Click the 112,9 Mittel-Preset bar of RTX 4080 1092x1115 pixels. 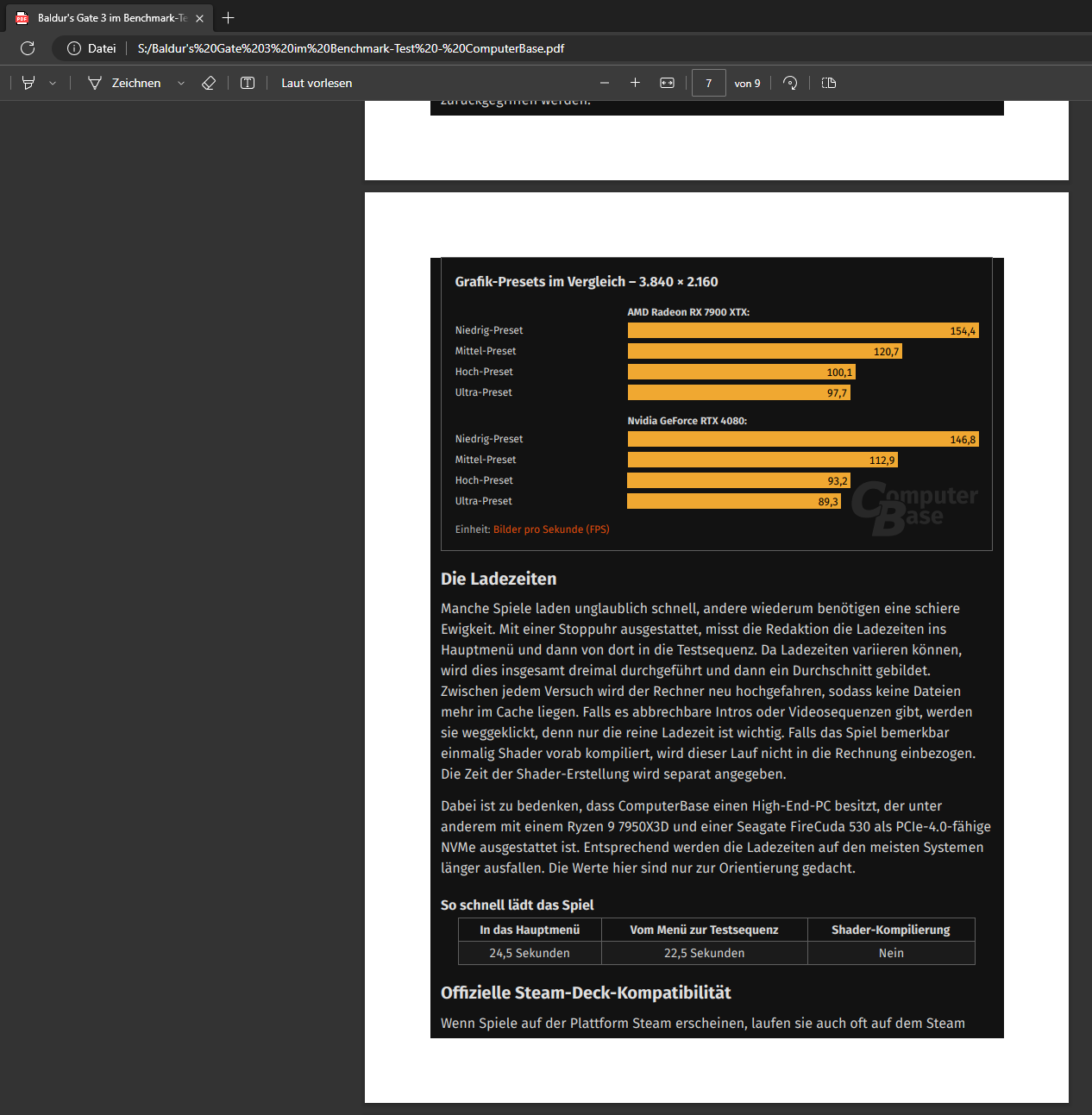pos(763,460)
